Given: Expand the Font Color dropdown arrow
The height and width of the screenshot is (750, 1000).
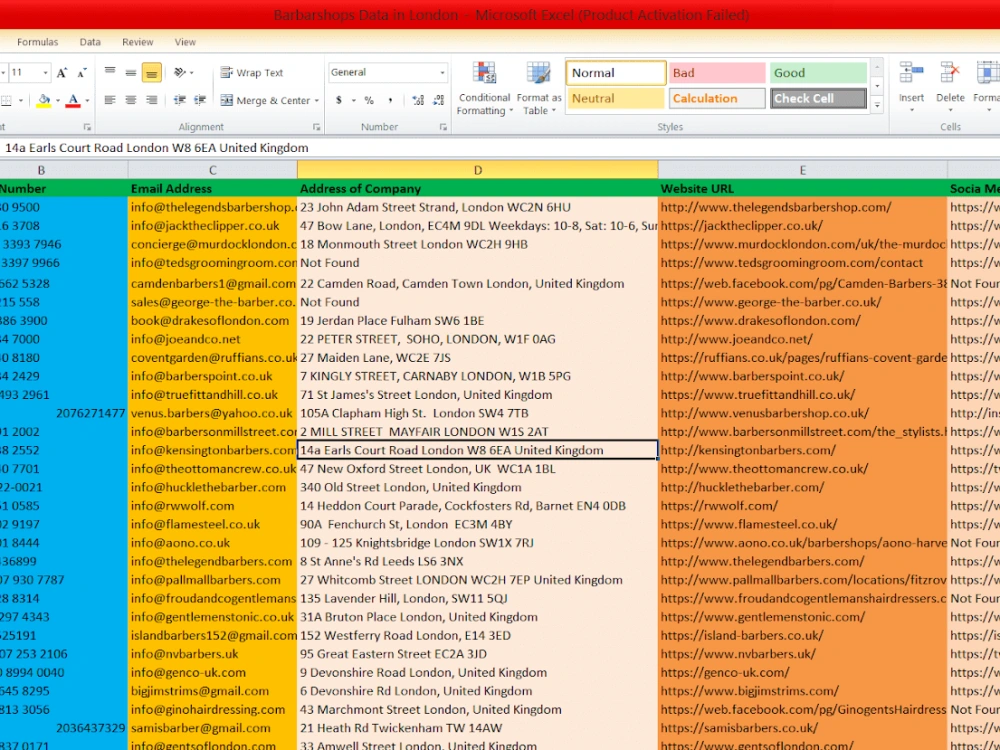Looking at the screenshot, I should 87,101.
